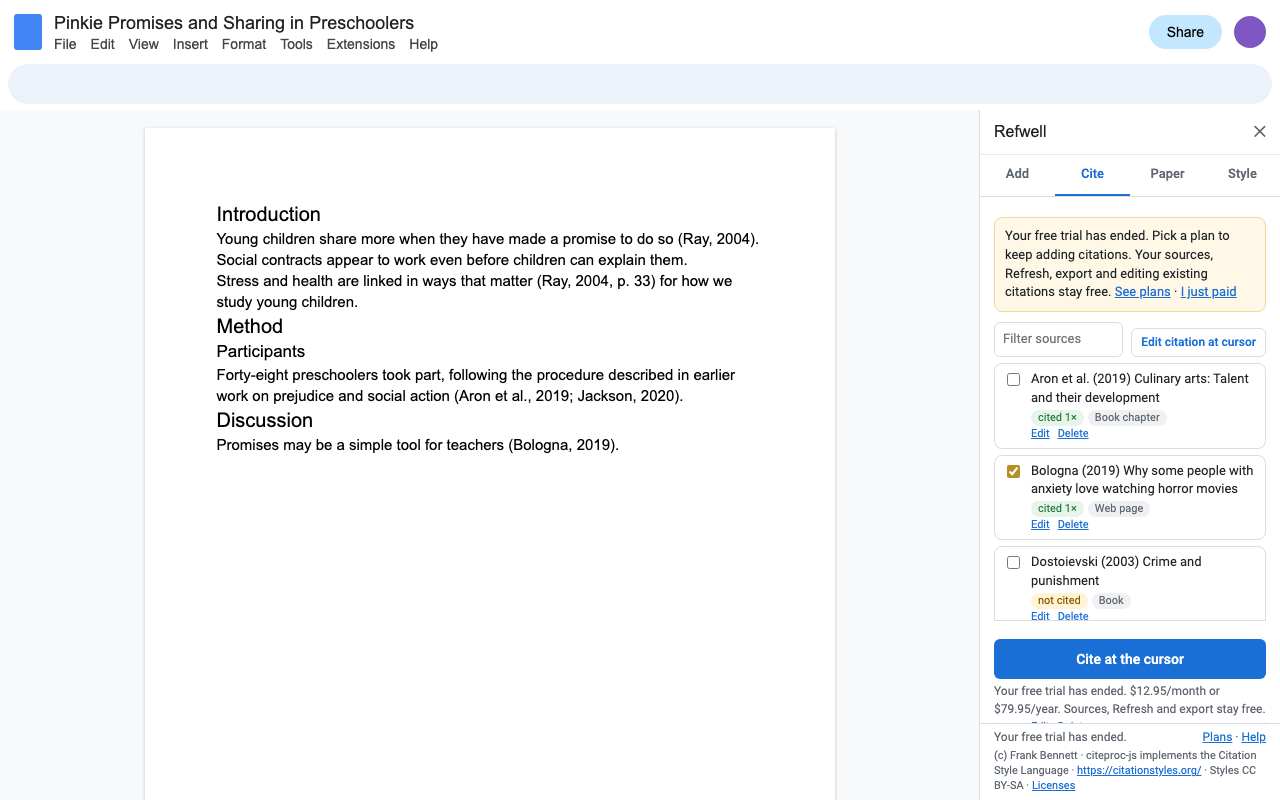Open the Insert menu
1280x800 pixels.
coord(190,44)
